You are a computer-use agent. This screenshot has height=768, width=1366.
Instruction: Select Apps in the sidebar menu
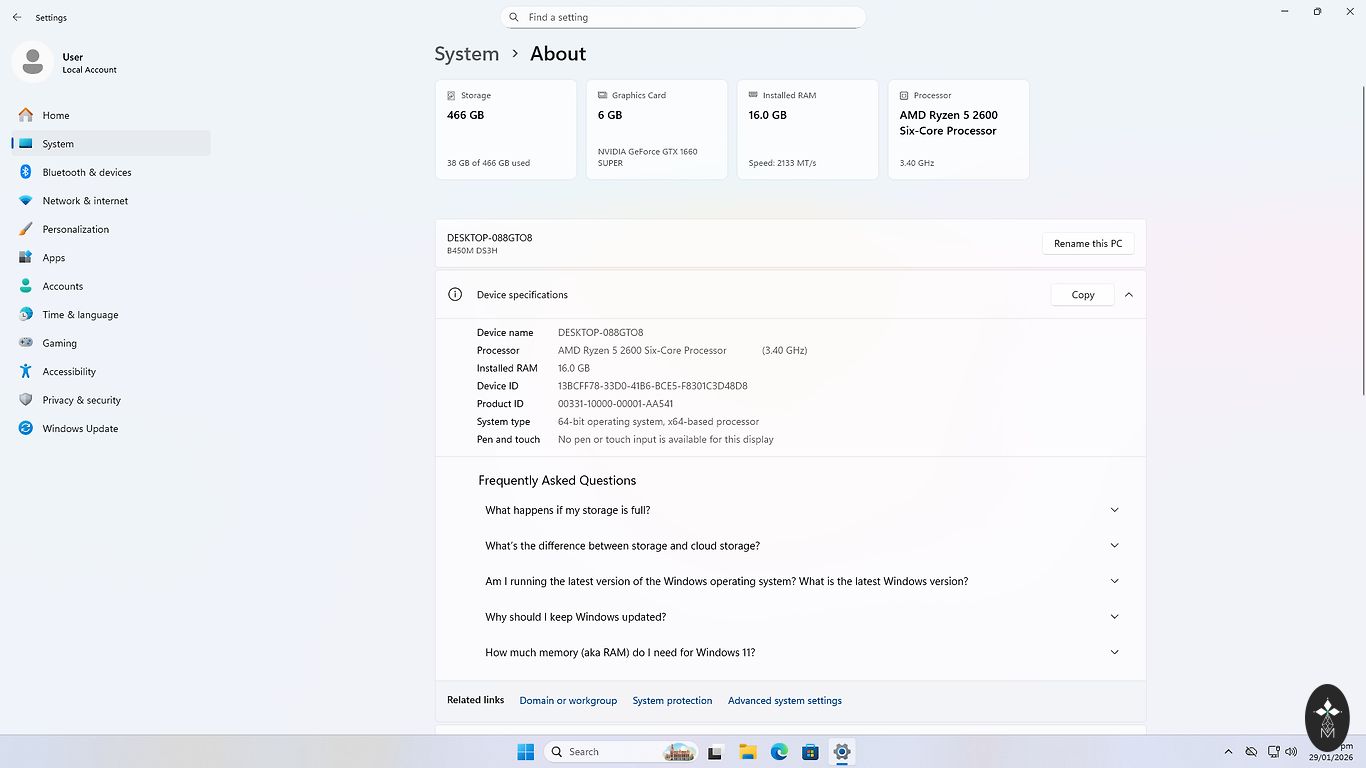click(x=54, y=258)
